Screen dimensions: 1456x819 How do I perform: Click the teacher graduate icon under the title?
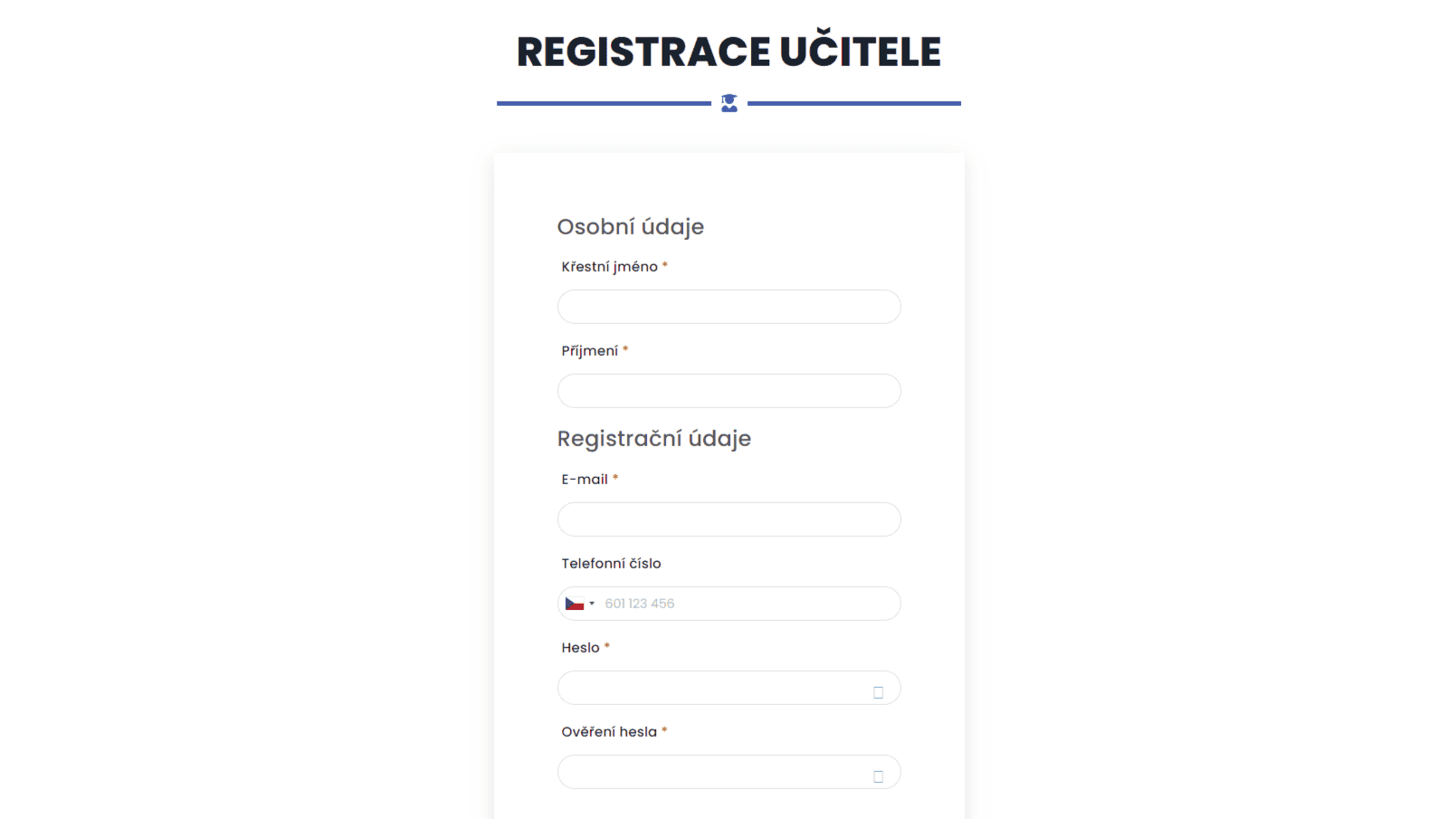729,103
